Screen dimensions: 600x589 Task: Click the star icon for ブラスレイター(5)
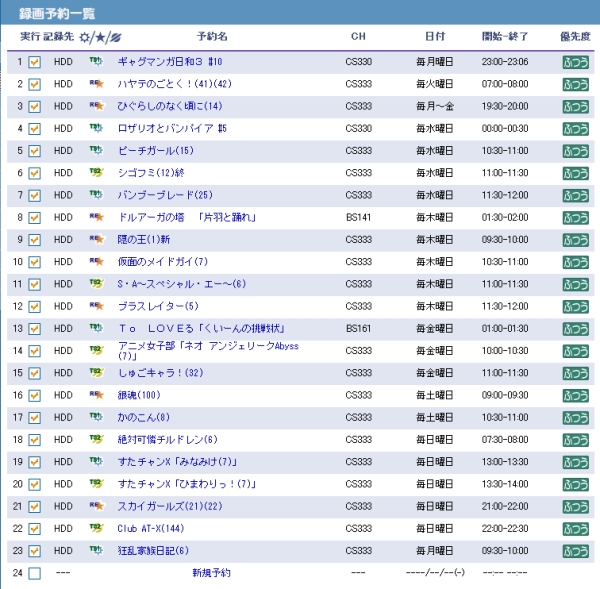pyautogui.click(x=96, y=306)
